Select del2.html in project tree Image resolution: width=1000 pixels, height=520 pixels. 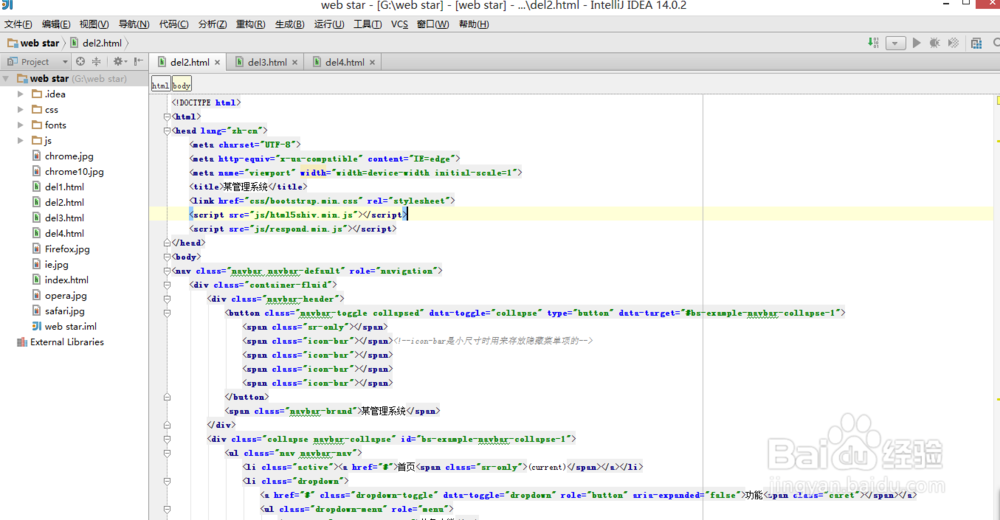click(58, 202)
